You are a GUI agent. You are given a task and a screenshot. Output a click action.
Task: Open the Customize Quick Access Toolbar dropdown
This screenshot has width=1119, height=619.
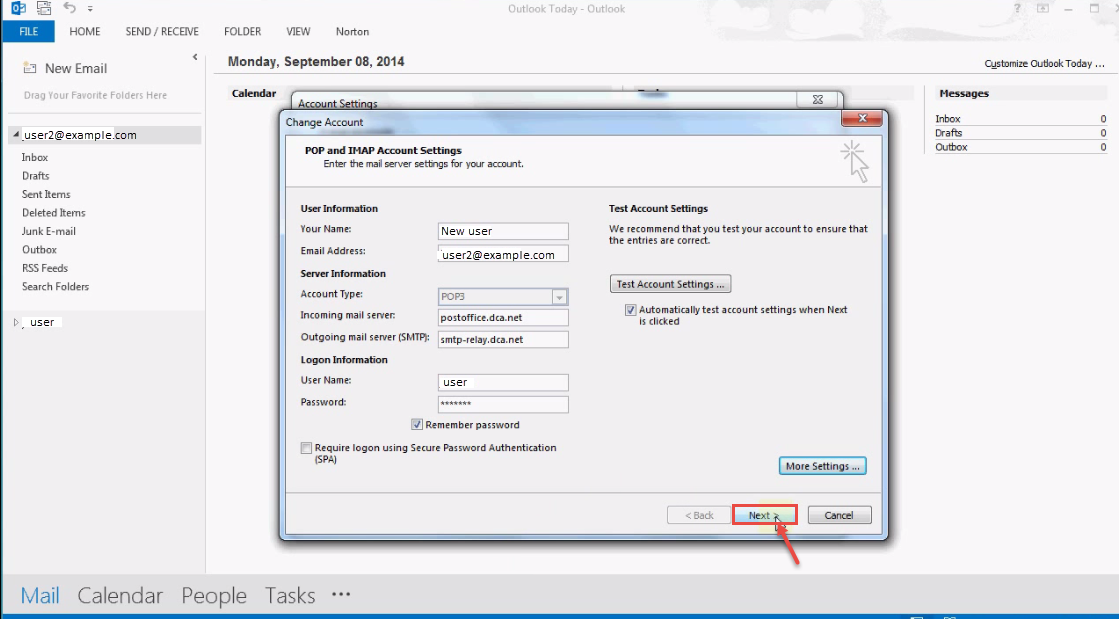(x=90, y=9)
